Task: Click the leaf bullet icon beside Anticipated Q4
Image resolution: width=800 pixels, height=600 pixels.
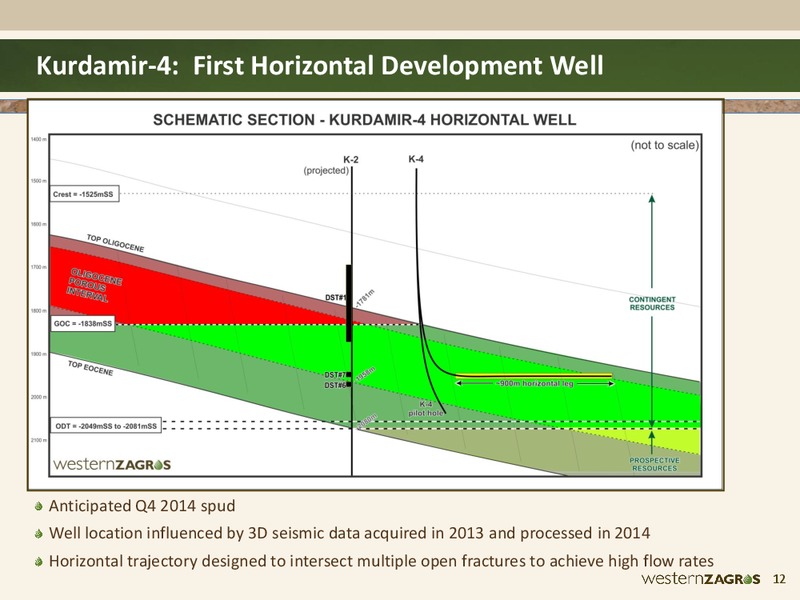Action: point(39,507)
